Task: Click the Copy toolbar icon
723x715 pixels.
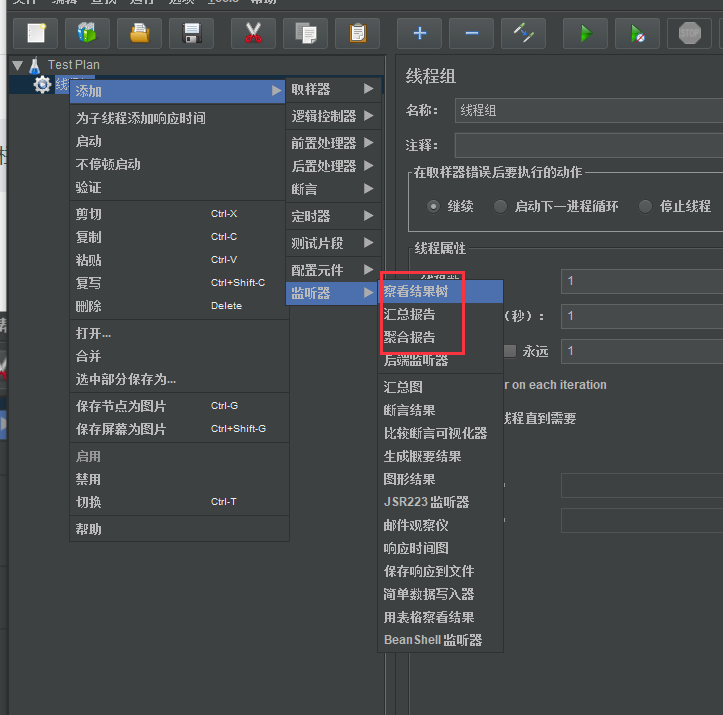Action: point(305,33)
